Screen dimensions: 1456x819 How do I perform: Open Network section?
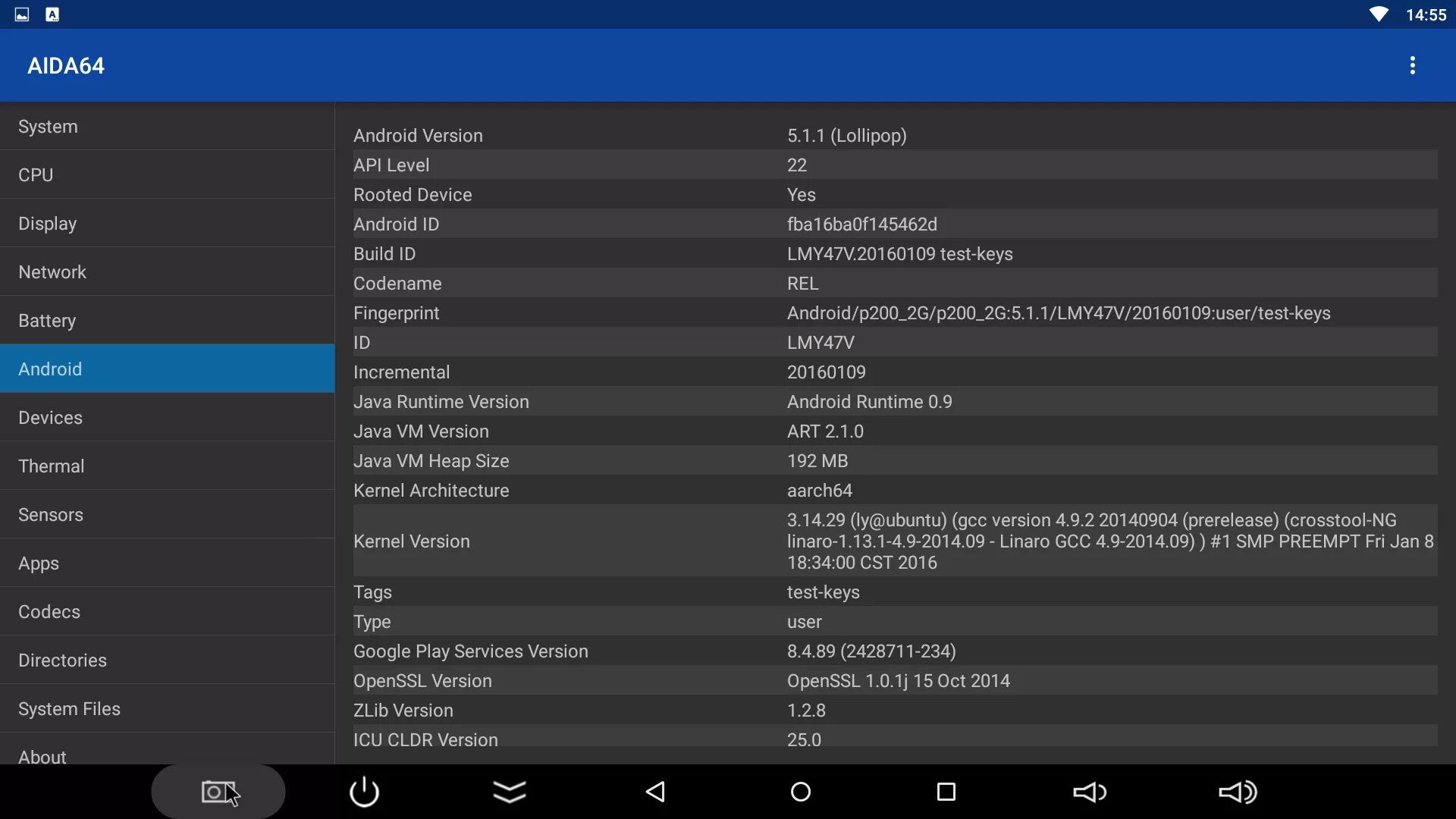[52, 271]
